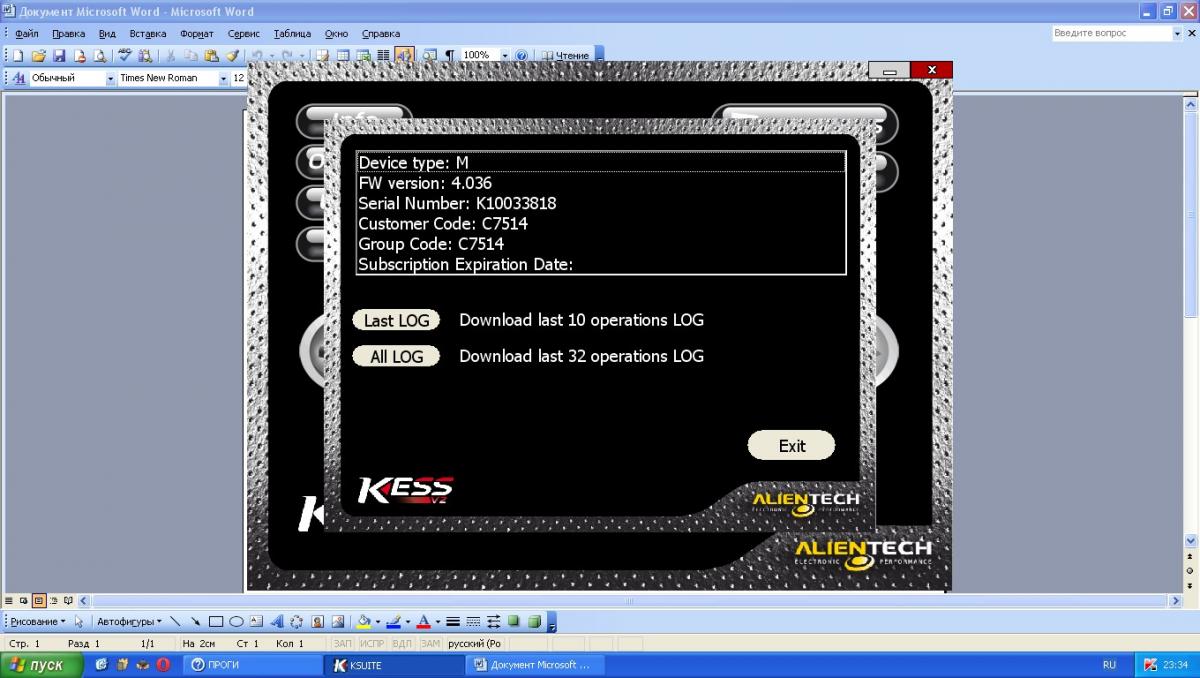Switch to KSUITE taskbar button
Image resolution: width=1200 pixels, height=678 pixels.
click(x=394, y=665)
